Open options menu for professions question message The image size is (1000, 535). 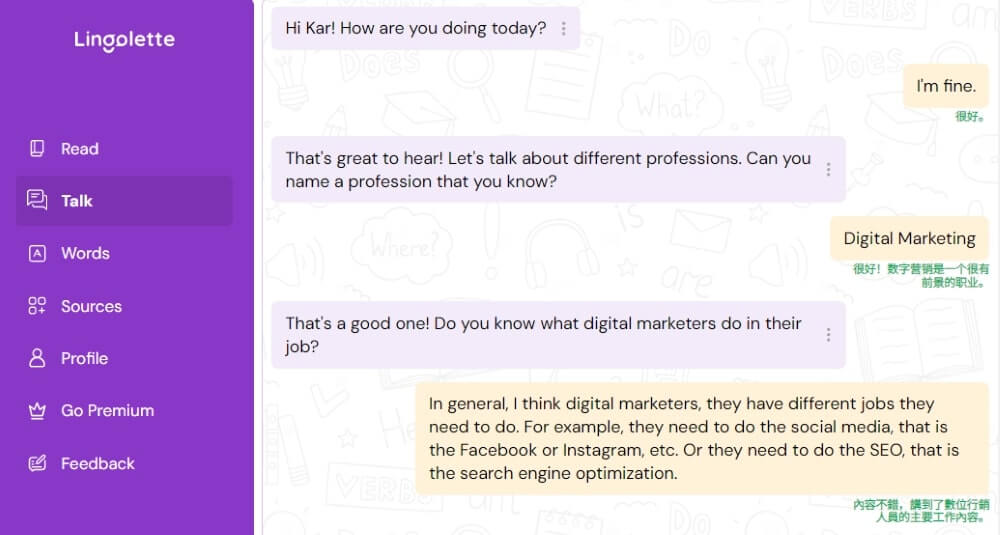(x=828, y=170)
